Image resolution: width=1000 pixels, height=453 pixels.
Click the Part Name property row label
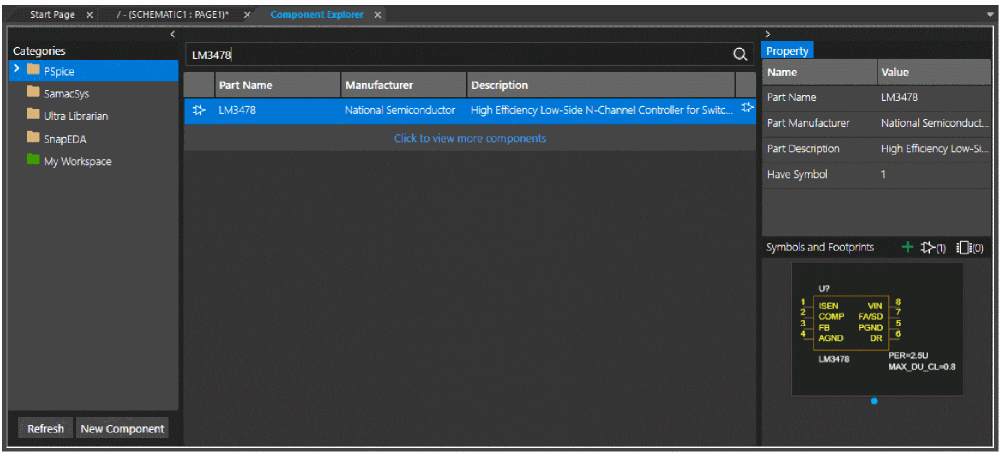[790, 98]
